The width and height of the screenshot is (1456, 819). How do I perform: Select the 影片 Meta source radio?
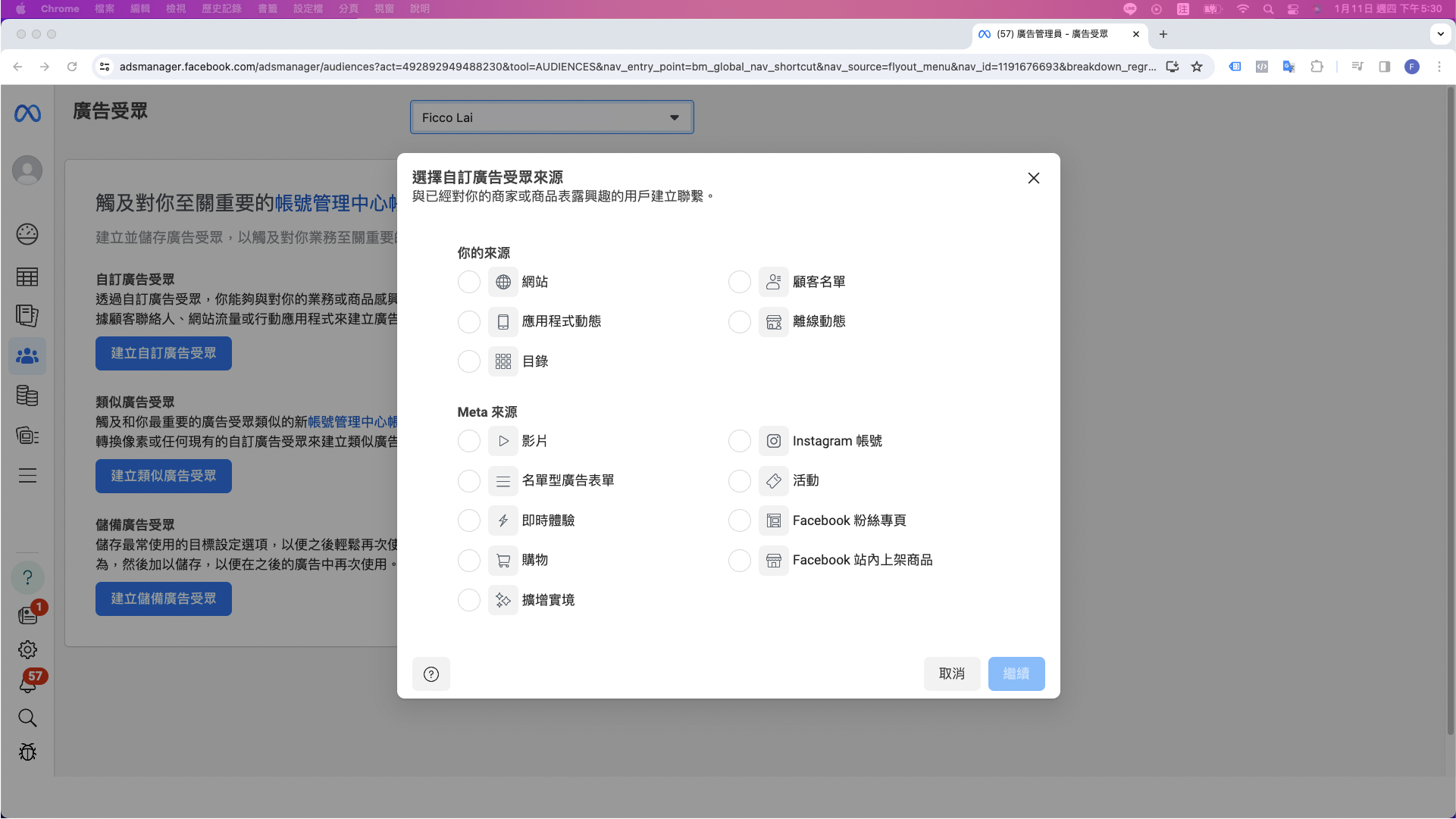pyautogui.click(x=469, y=441)
